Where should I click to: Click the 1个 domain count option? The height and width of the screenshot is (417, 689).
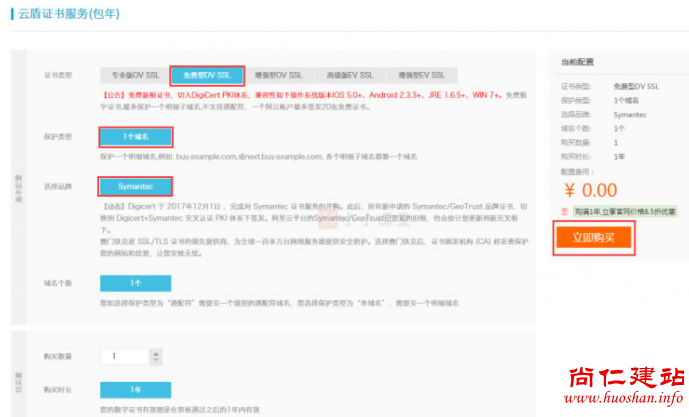pyautogui.click(x=135, y=283)
